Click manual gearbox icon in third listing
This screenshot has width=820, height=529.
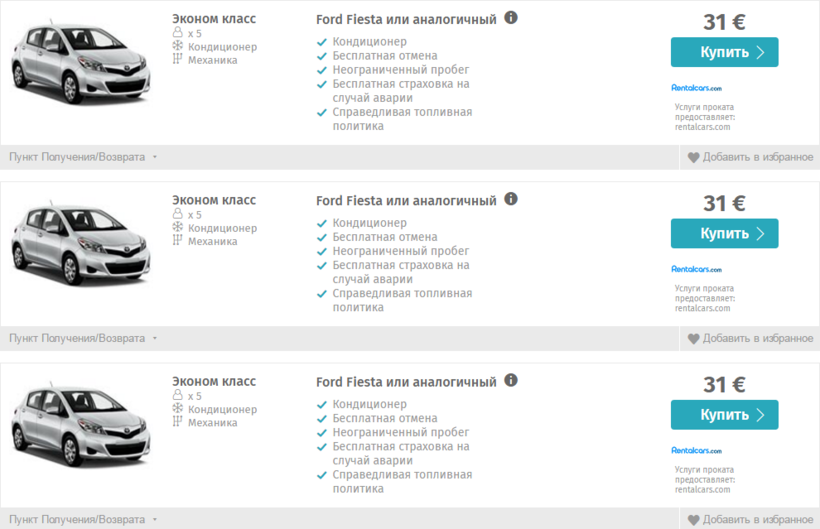[178, 421]
